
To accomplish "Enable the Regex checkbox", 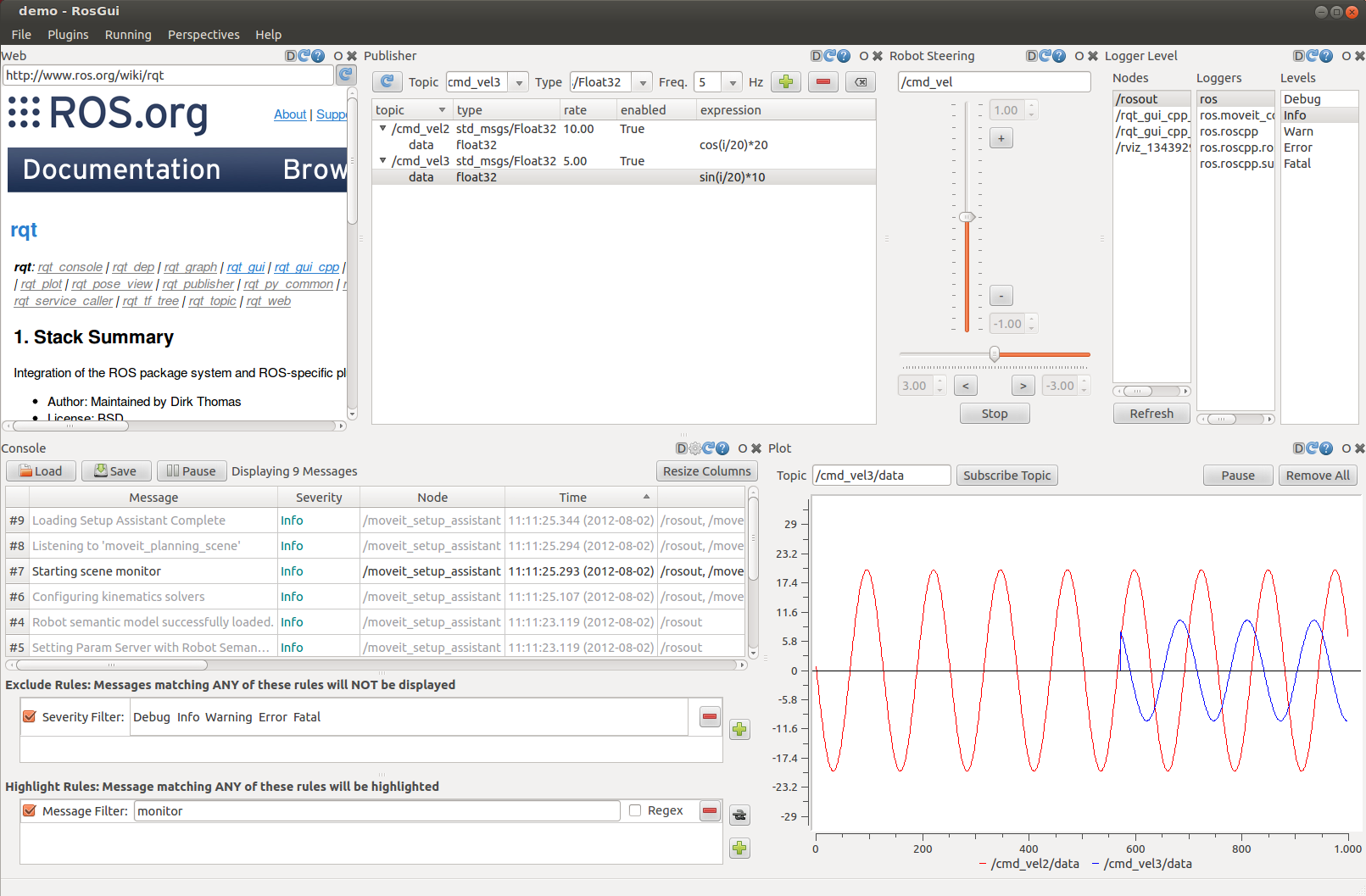I will tap(635, 811).
